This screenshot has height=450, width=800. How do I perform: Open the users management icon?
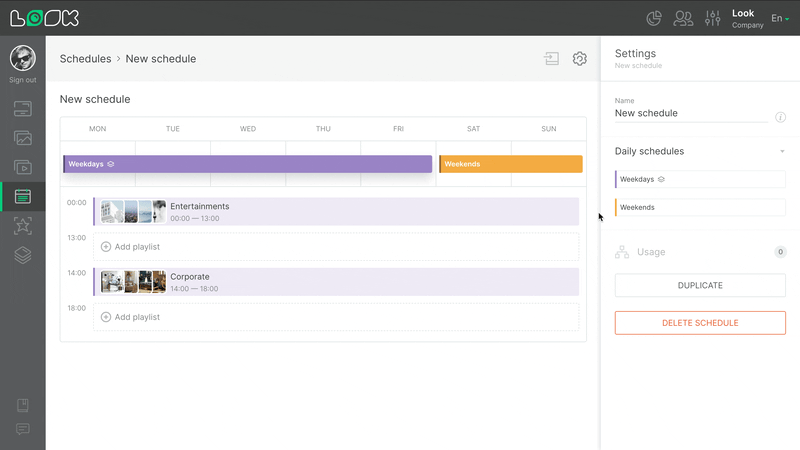tap(684, 18)
